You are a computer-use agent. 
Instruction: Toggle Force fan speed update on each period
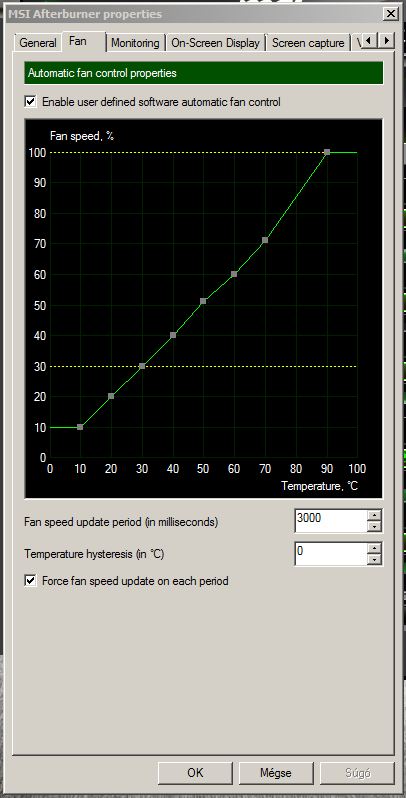click(31, 580)
